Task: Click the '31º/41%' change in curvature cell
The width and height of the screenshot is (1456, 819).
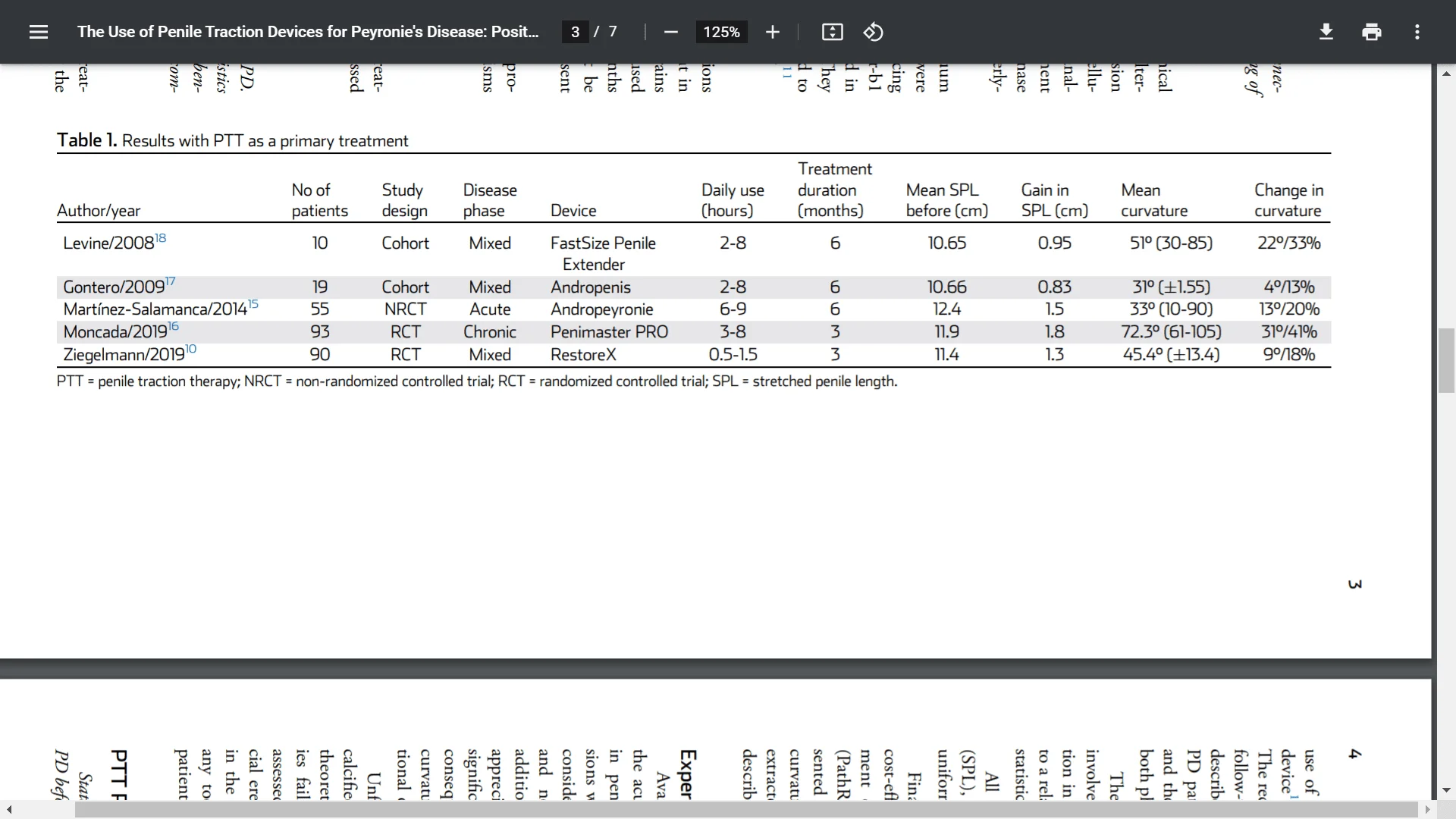Action: click(1289, 332)
